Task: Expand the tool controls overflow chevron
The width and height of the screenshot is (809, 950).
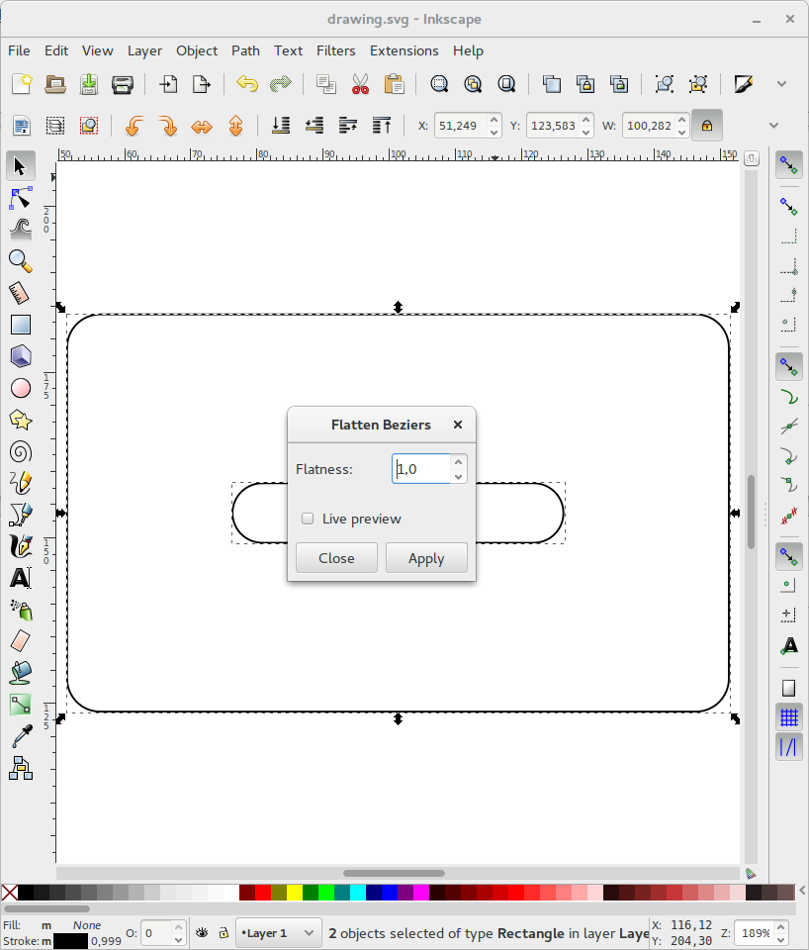Action: [774, 125]
